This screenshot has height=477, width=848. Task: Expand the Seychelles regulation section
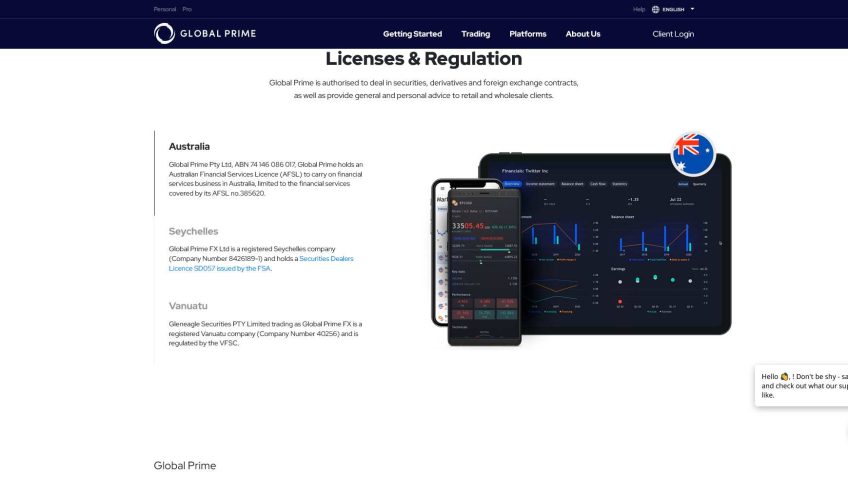(x=193, y=231)
